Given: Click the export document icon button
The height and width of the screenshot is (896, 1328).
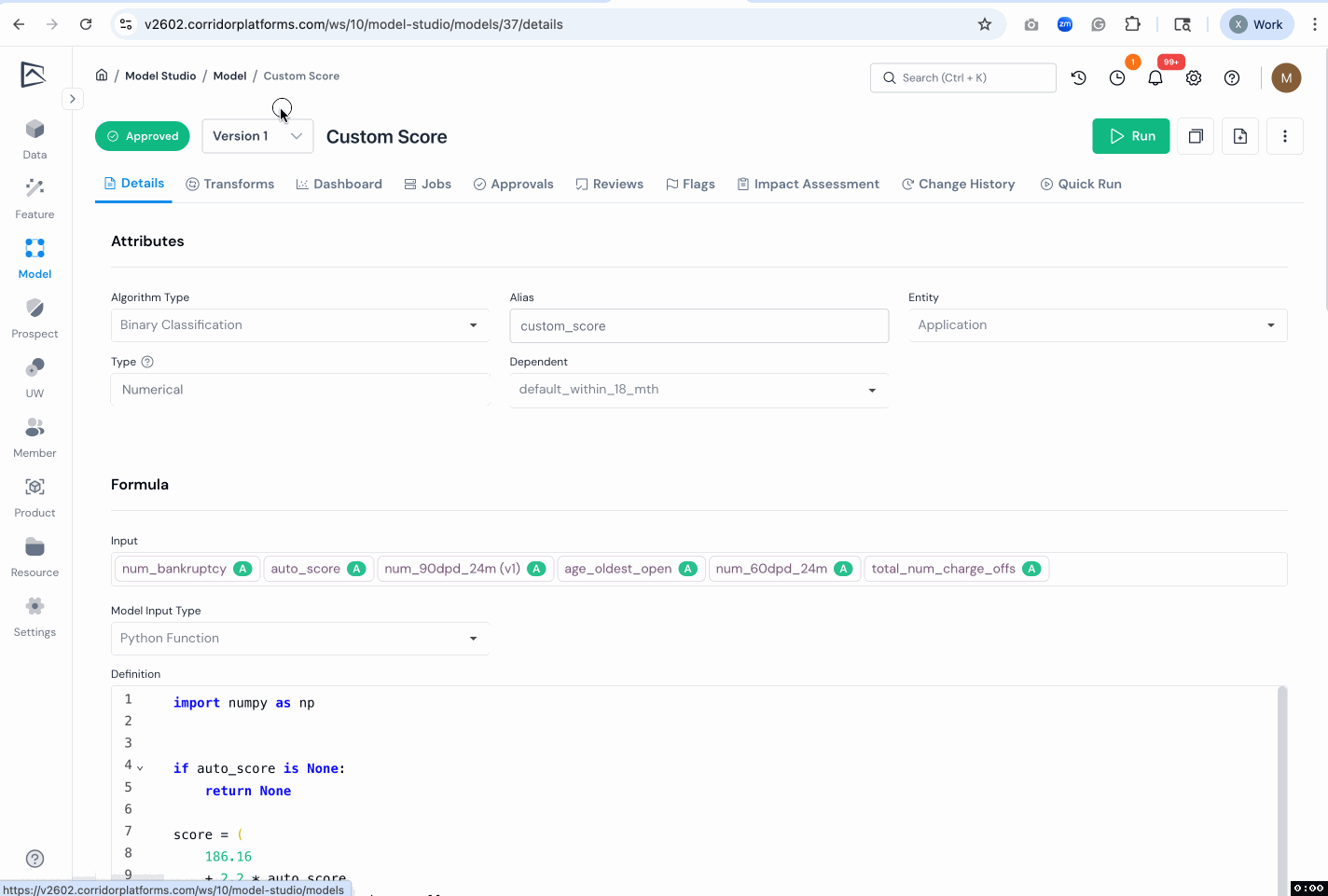Looking at the screenshot, I should pos(1240,136).
